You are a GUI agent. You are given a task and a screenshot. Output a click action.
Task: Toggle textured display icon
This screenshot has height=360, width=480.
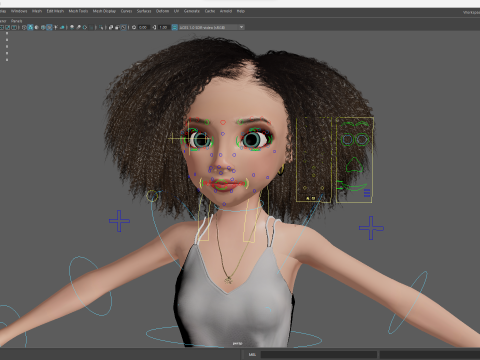coord(49,27)
